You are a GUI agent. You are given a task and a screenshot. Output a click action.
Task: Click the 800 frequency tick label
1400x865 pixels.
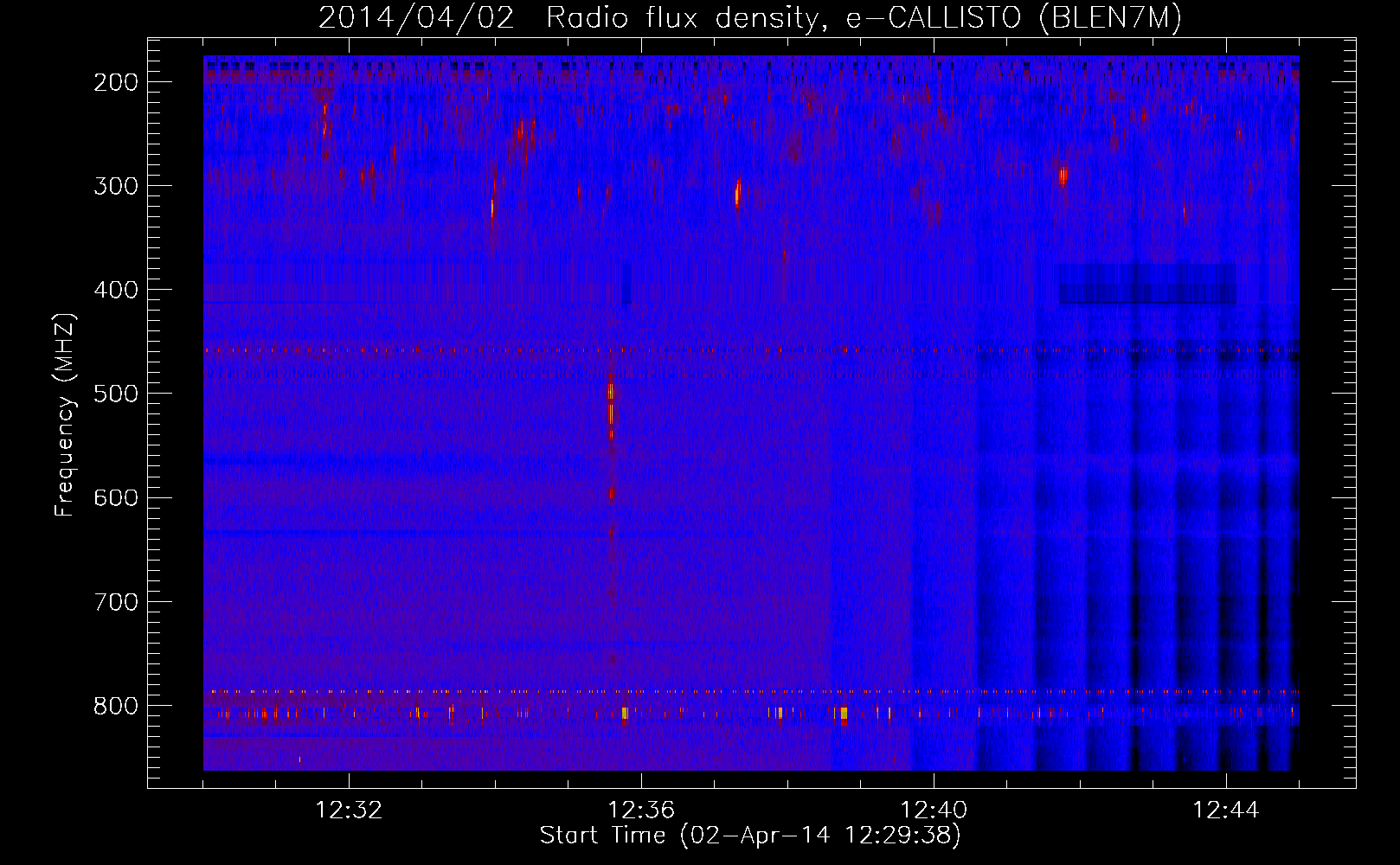[115, 706]
